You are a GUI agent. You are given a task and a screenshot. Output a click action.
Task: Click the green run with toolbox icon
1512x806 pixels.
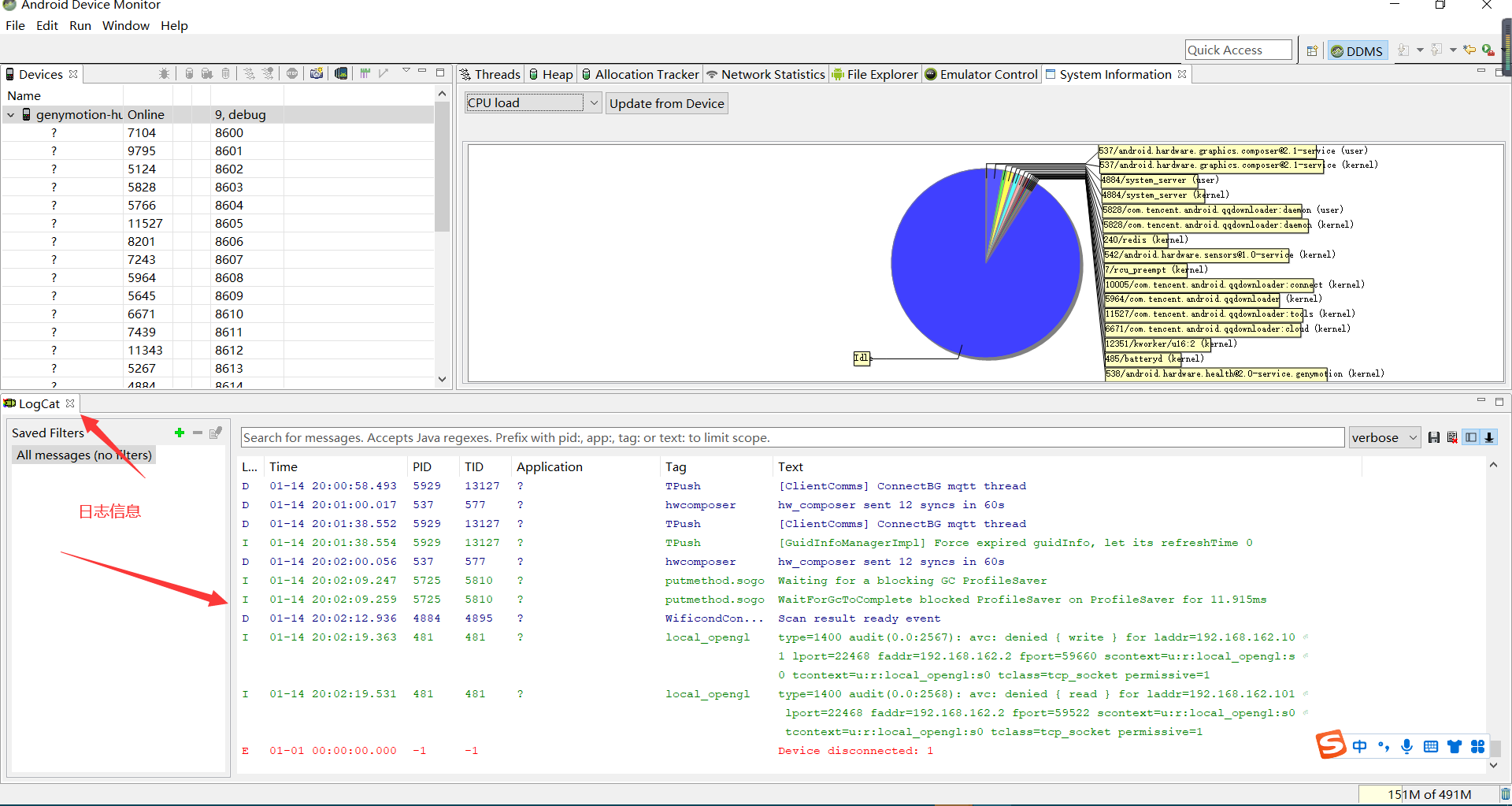pos(1488,50)
